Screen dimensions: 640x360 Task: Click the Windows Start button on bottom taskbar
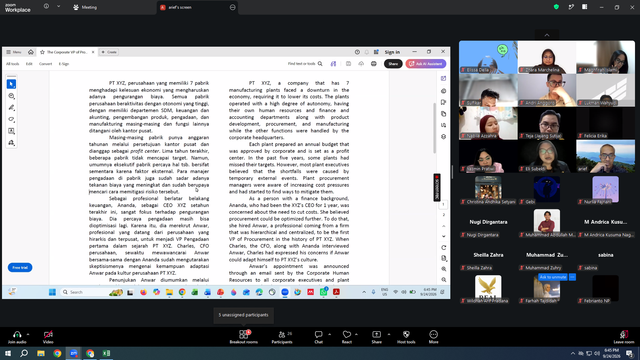click(8, 353)
